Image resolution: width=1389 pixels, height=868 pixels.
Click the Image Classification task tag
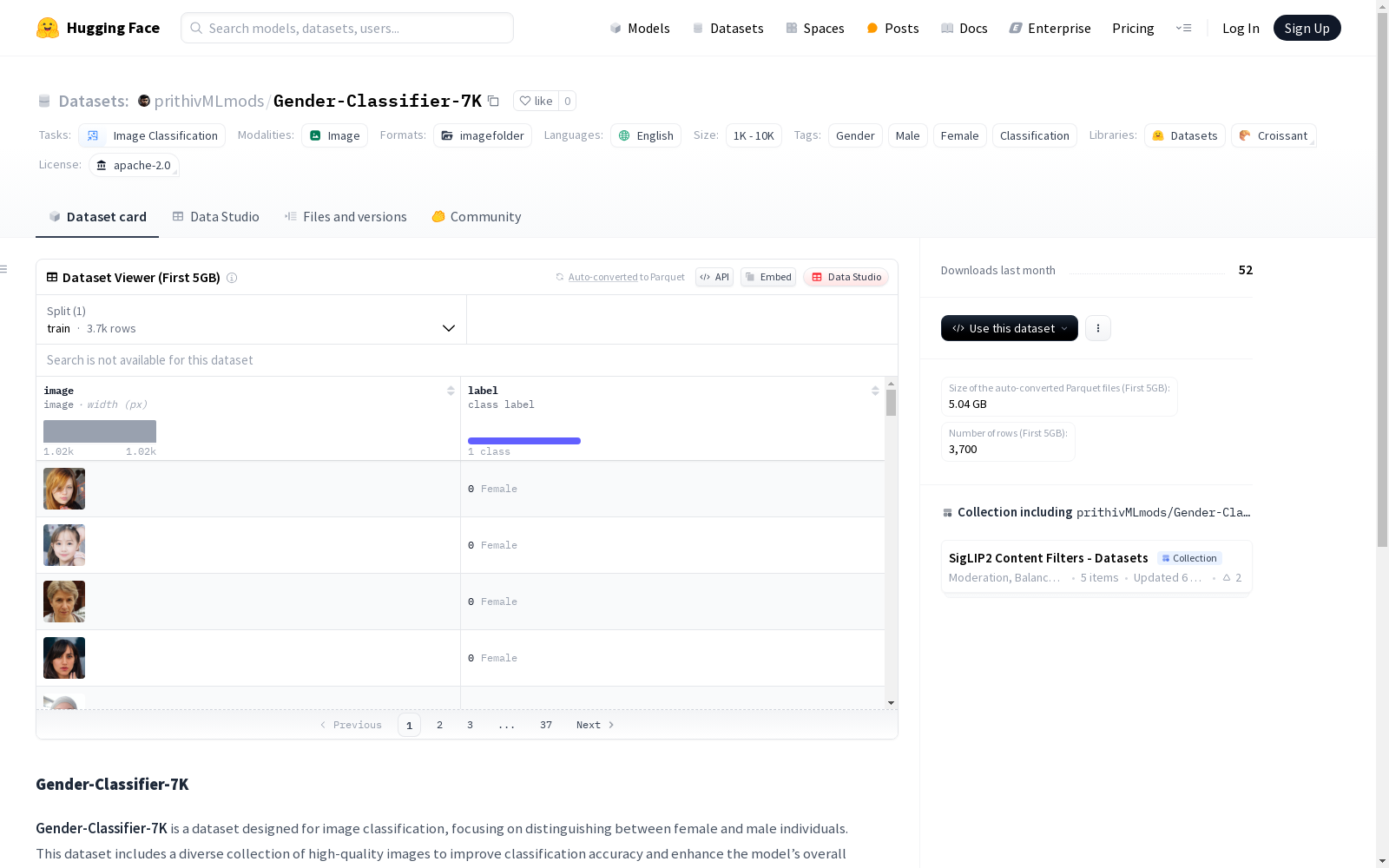pos(152,135)
